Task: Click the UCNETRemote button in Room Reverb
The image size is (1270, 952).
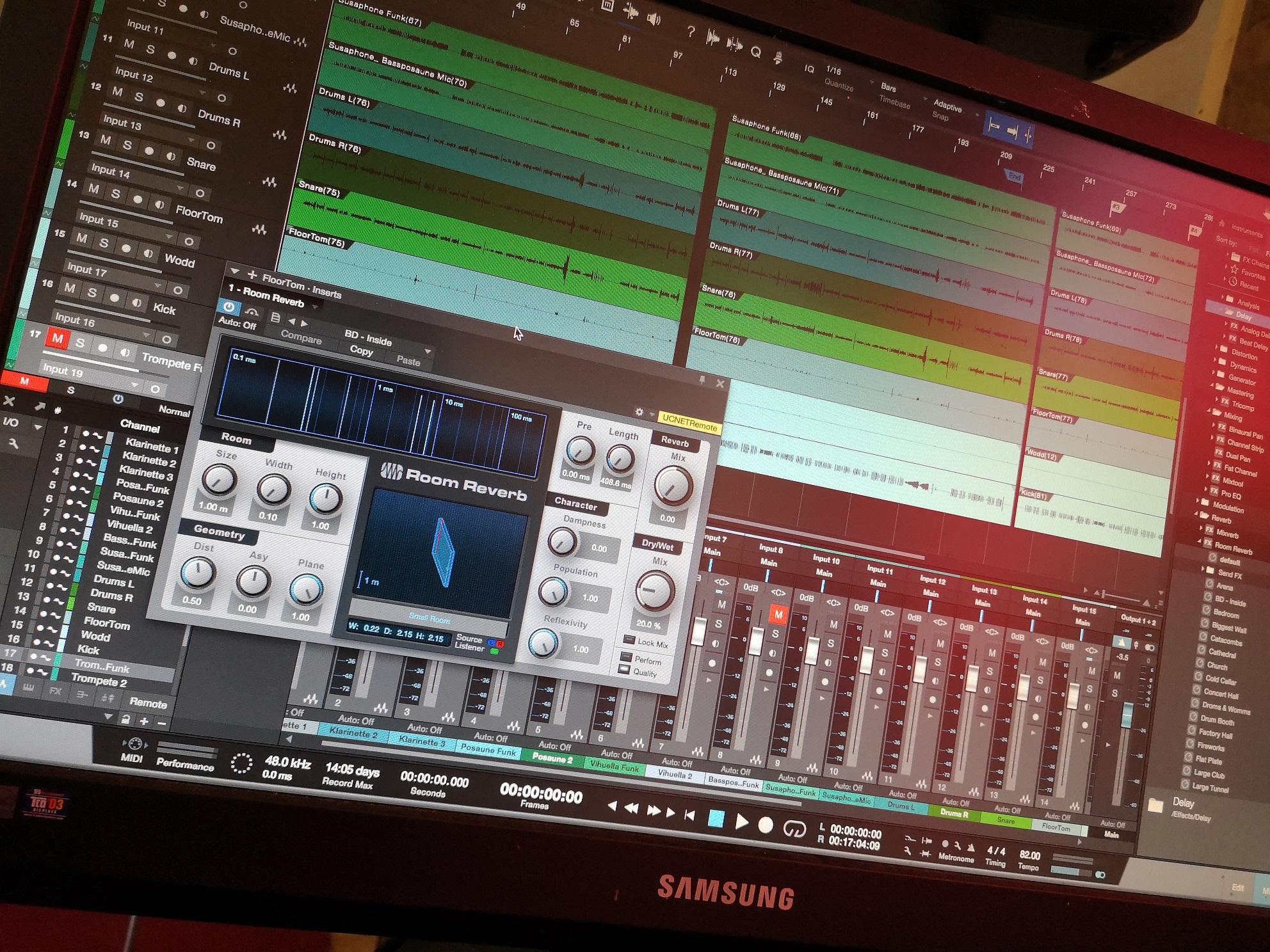Action: [689, 423]
